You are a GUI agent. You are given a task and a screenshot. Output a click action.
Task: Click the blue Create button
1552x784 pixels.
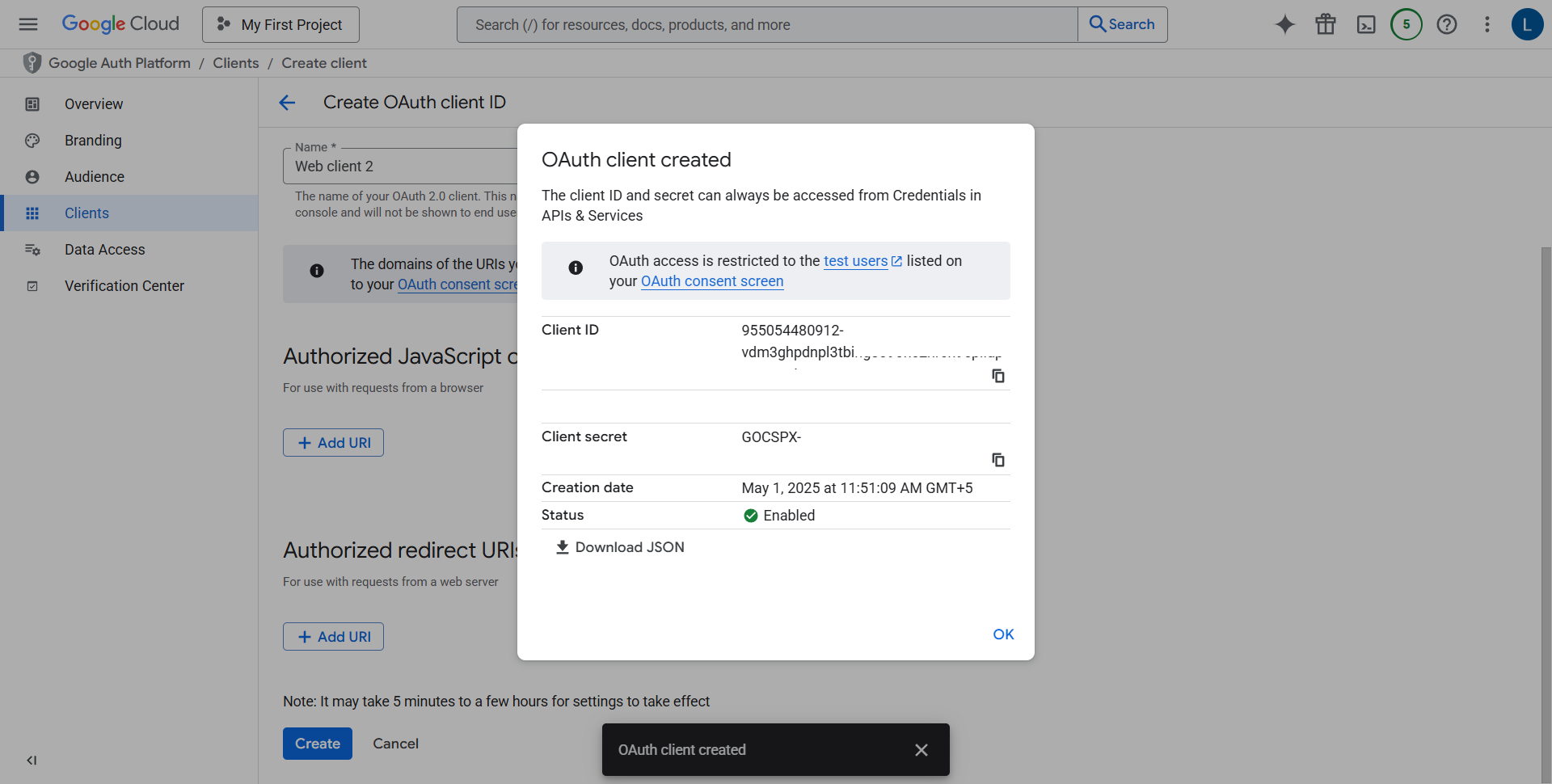pos(318,744)
